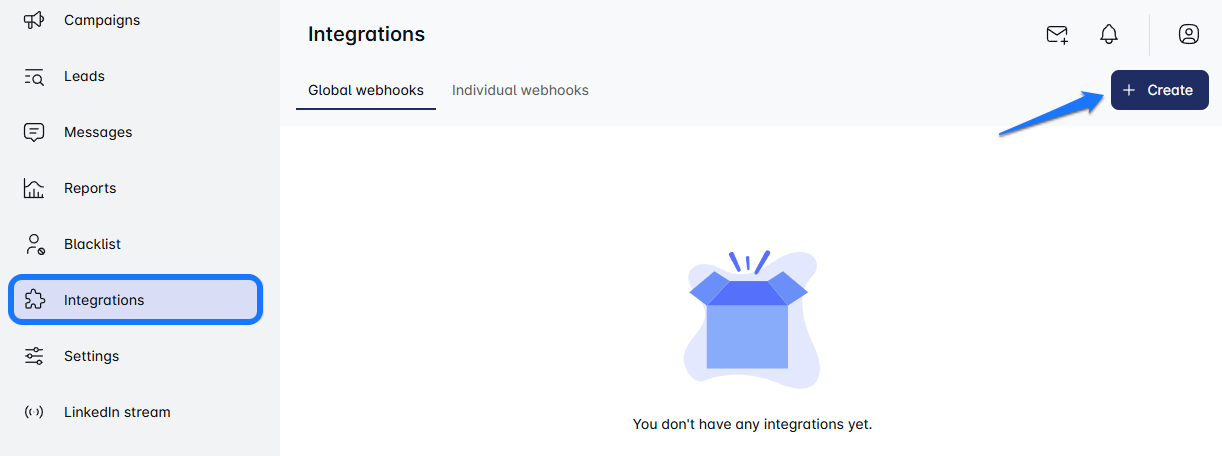Open the Reports section label

tap(90, 188)
